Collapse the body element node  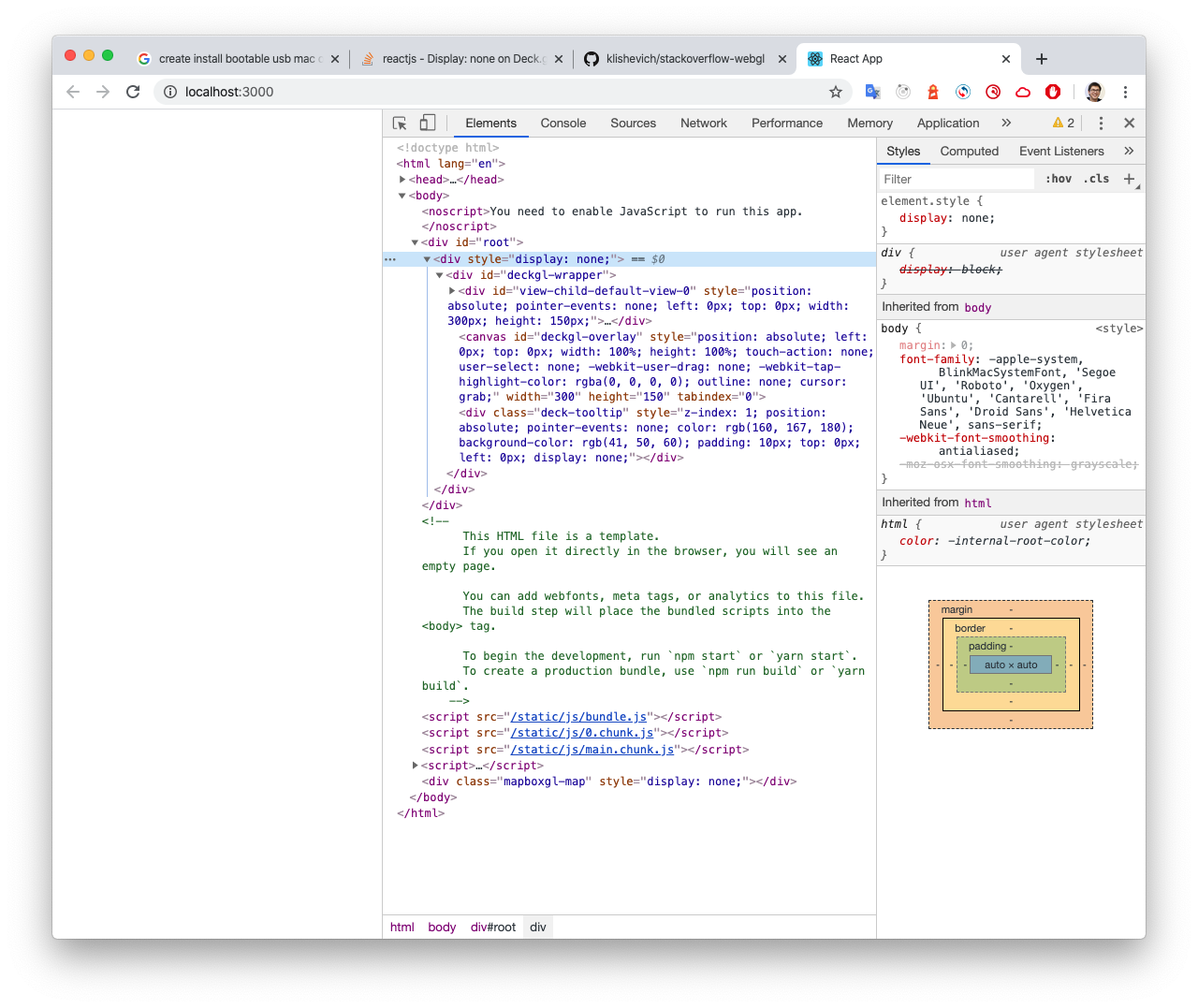click(x=402, y=196)
